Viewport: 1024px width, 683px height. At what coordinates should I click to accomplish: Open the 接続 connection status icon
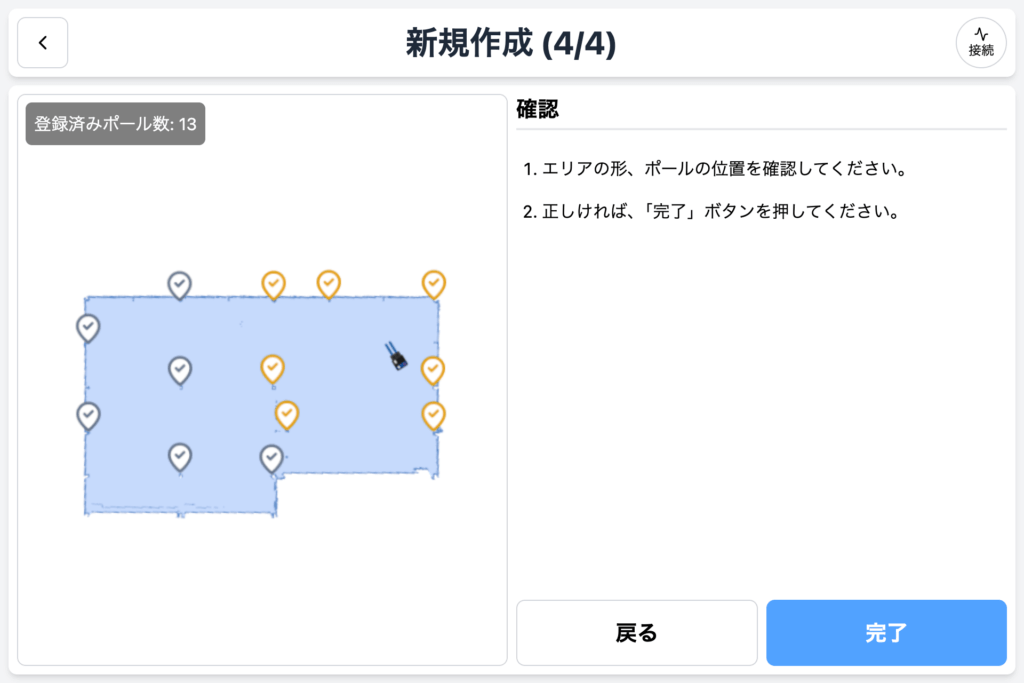980,43
